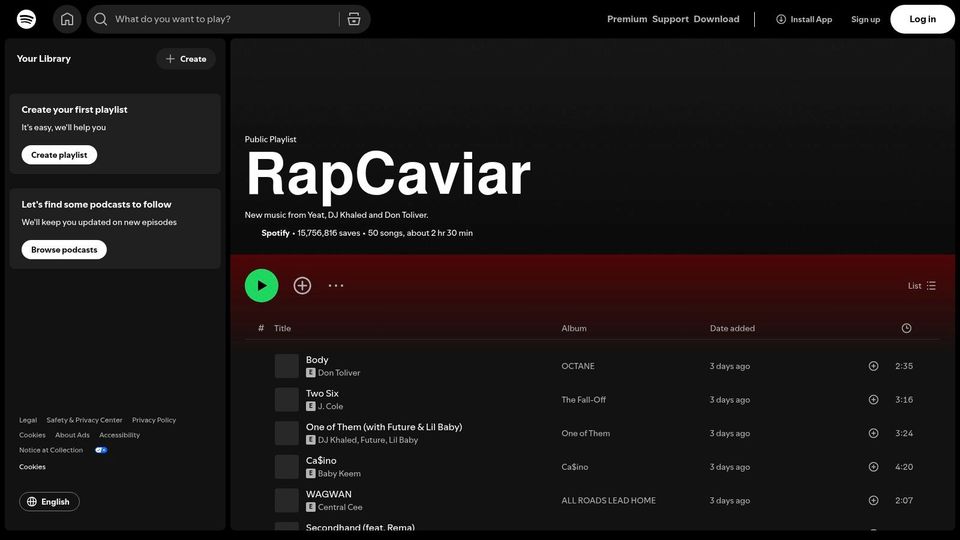960x540 pixels.
Task: Open artist Central Cee
Action: (340, 508)
